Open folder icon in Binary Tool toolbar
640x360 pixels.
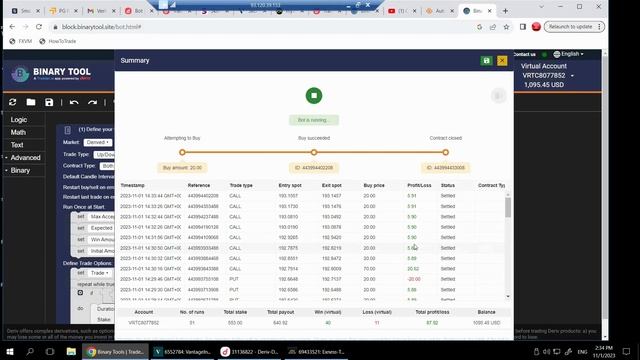pos(31,102)
